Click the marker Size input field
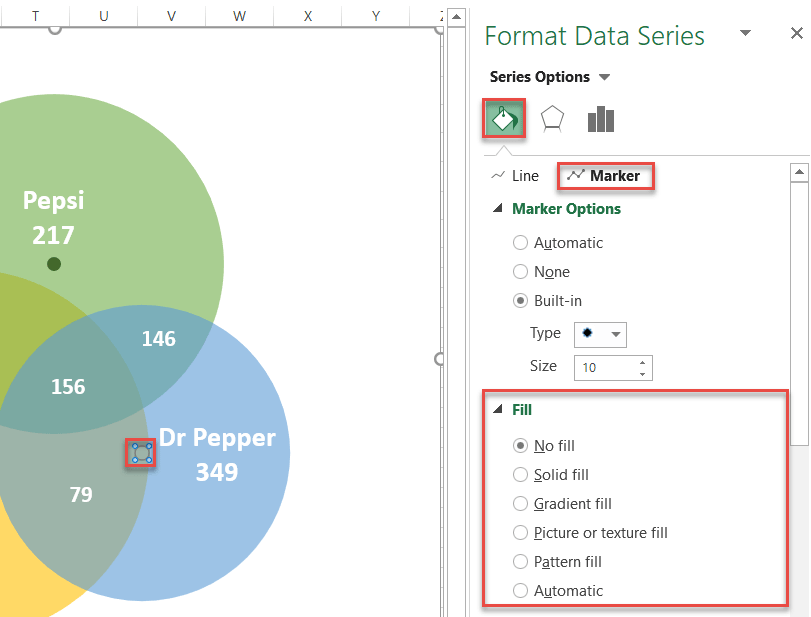The width and height of the screenshot is (811, 617). (x=605, y=367)
